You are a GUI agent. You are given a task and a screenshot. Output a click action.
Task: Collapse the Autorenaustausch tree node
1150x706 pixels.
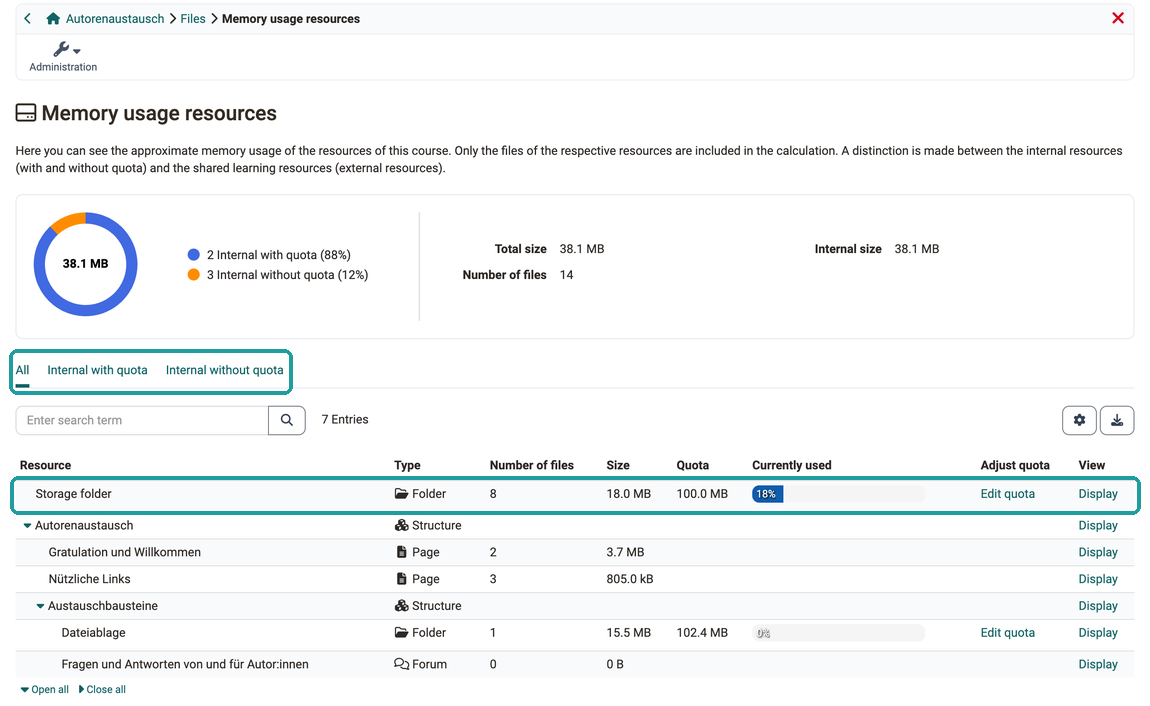pos(27,526)
